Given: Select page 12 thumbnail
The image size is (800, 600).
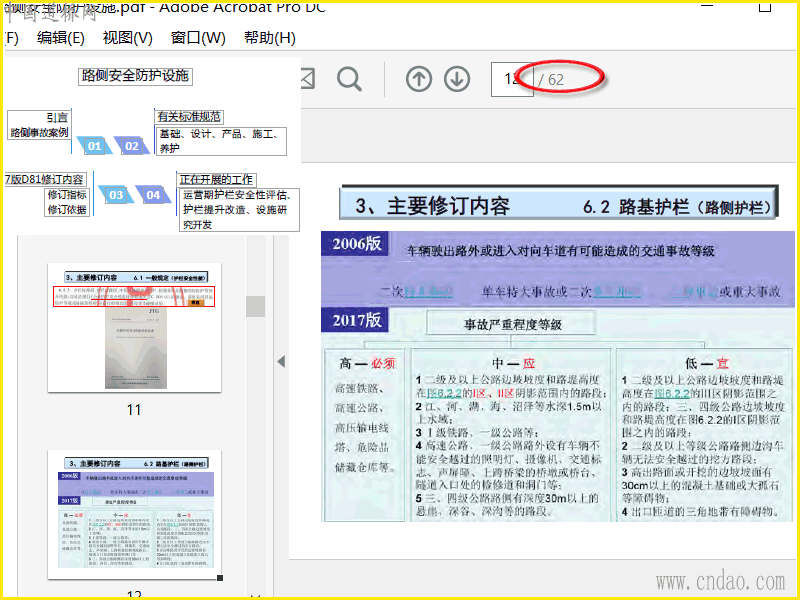Looking at the screenshot, I should tap(135, 514).
